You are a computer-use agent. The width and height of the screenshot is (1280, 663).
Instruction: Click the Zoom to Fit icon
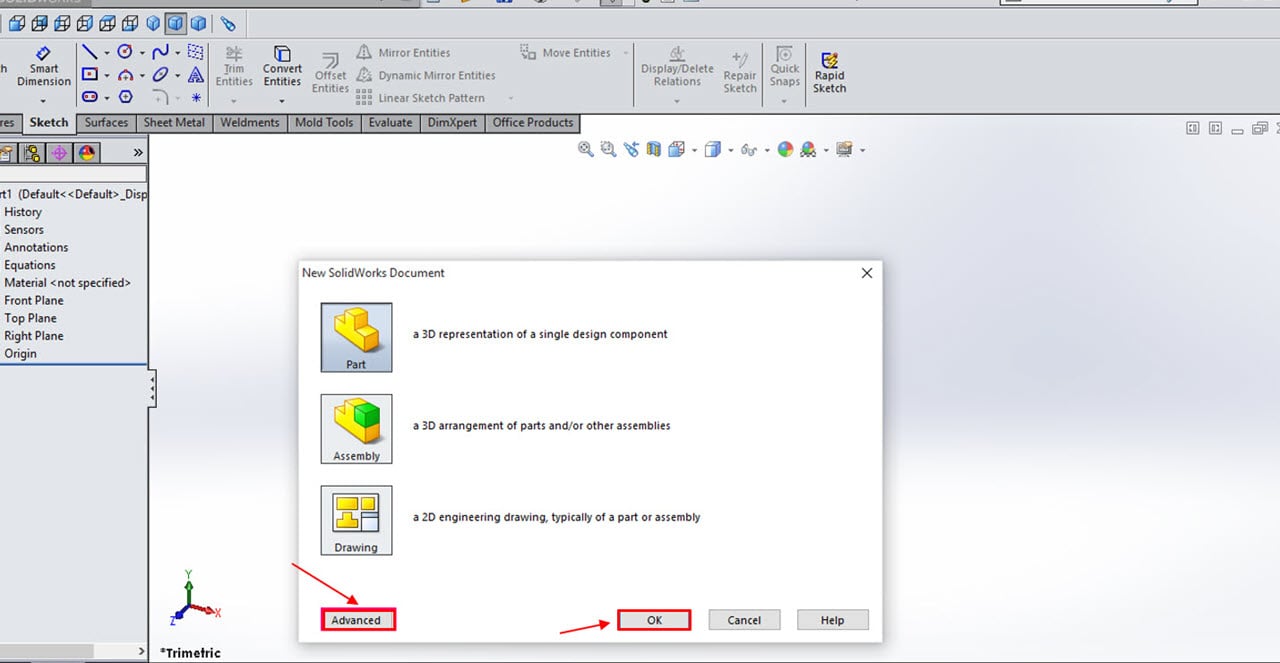(x=586, y=149)
